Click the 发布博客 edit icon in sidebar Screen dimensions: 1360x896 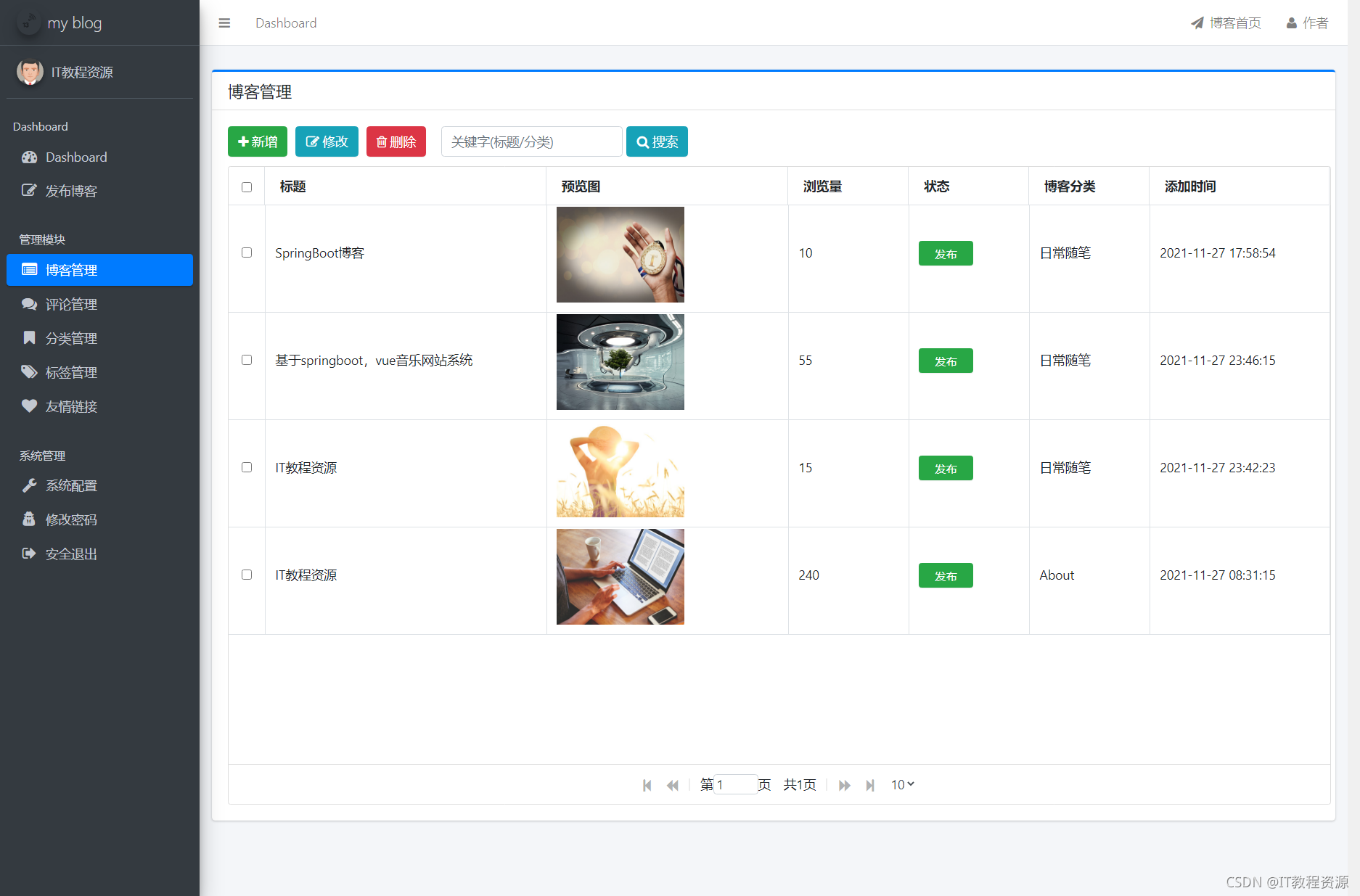[29, 191]
